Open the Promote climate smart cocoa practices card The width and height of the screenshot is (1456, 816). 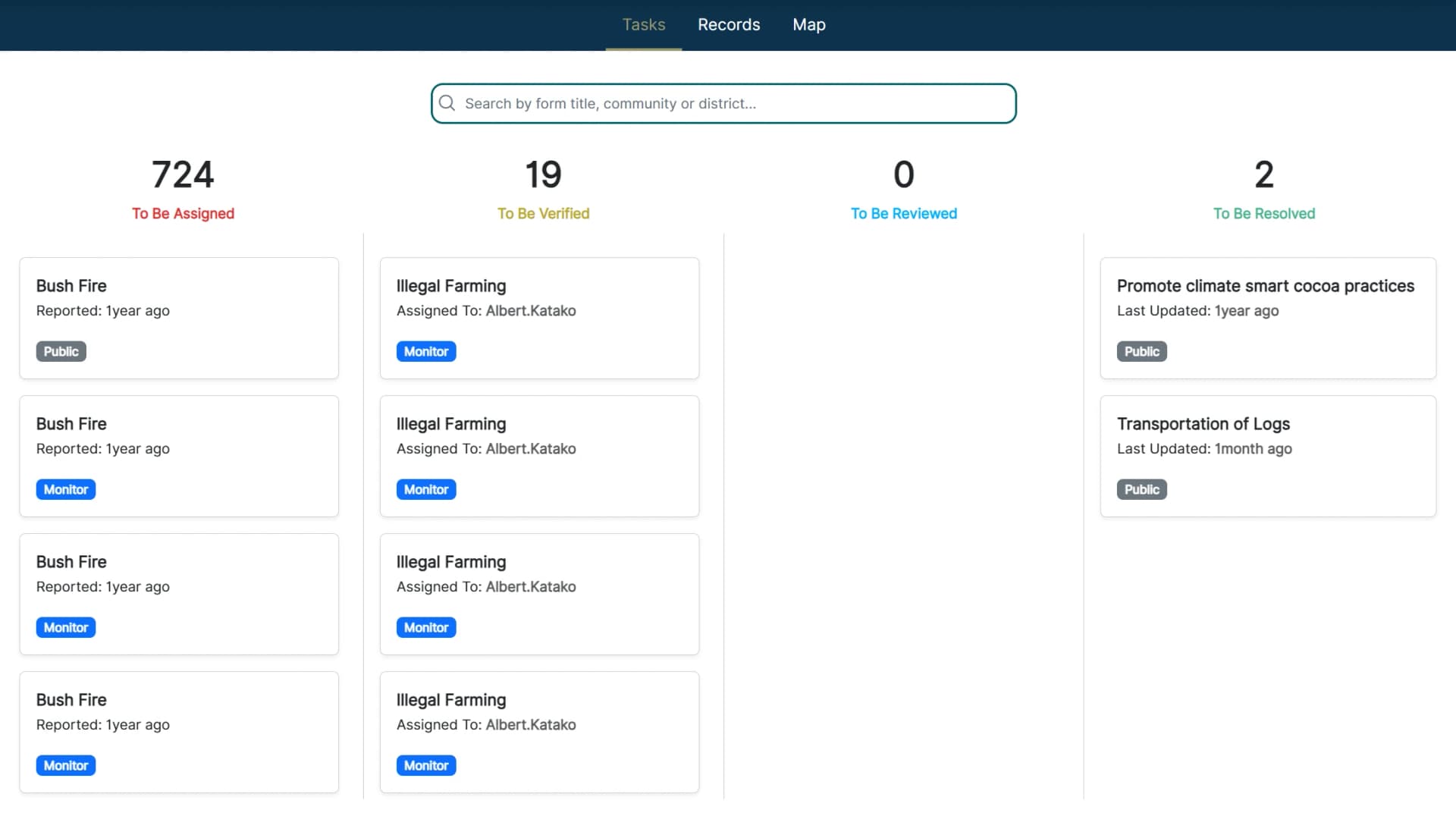coord(1268,318)
